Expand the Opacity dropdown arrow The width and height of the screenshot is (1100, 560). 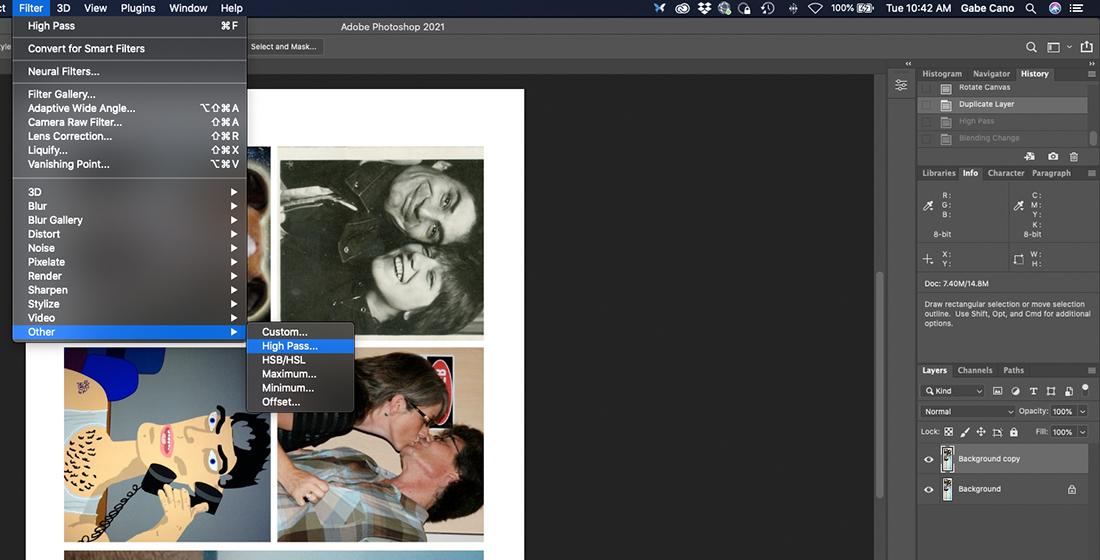1083,411
